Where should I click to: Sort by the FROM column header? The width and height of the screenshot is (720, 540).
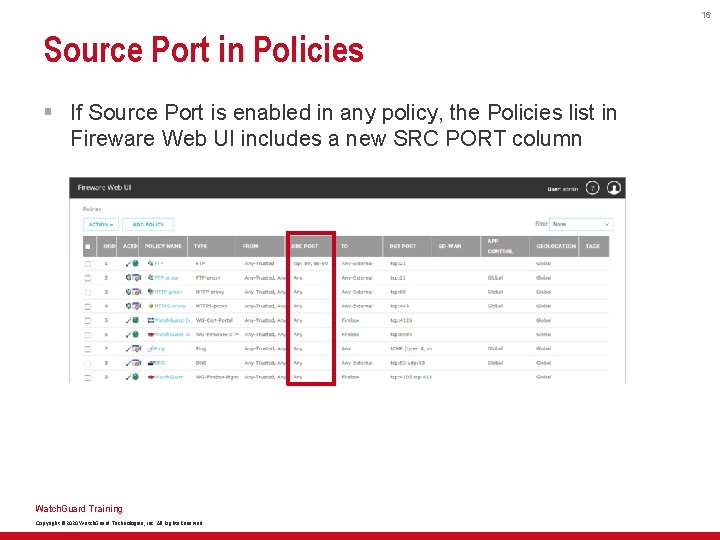[261, 246]
